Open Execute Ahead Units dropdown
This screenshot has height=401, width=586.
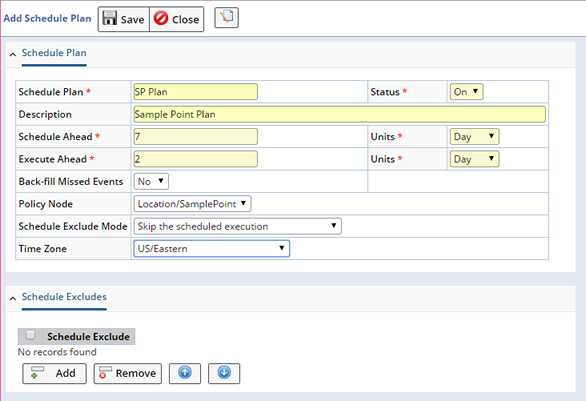point(474,159)
